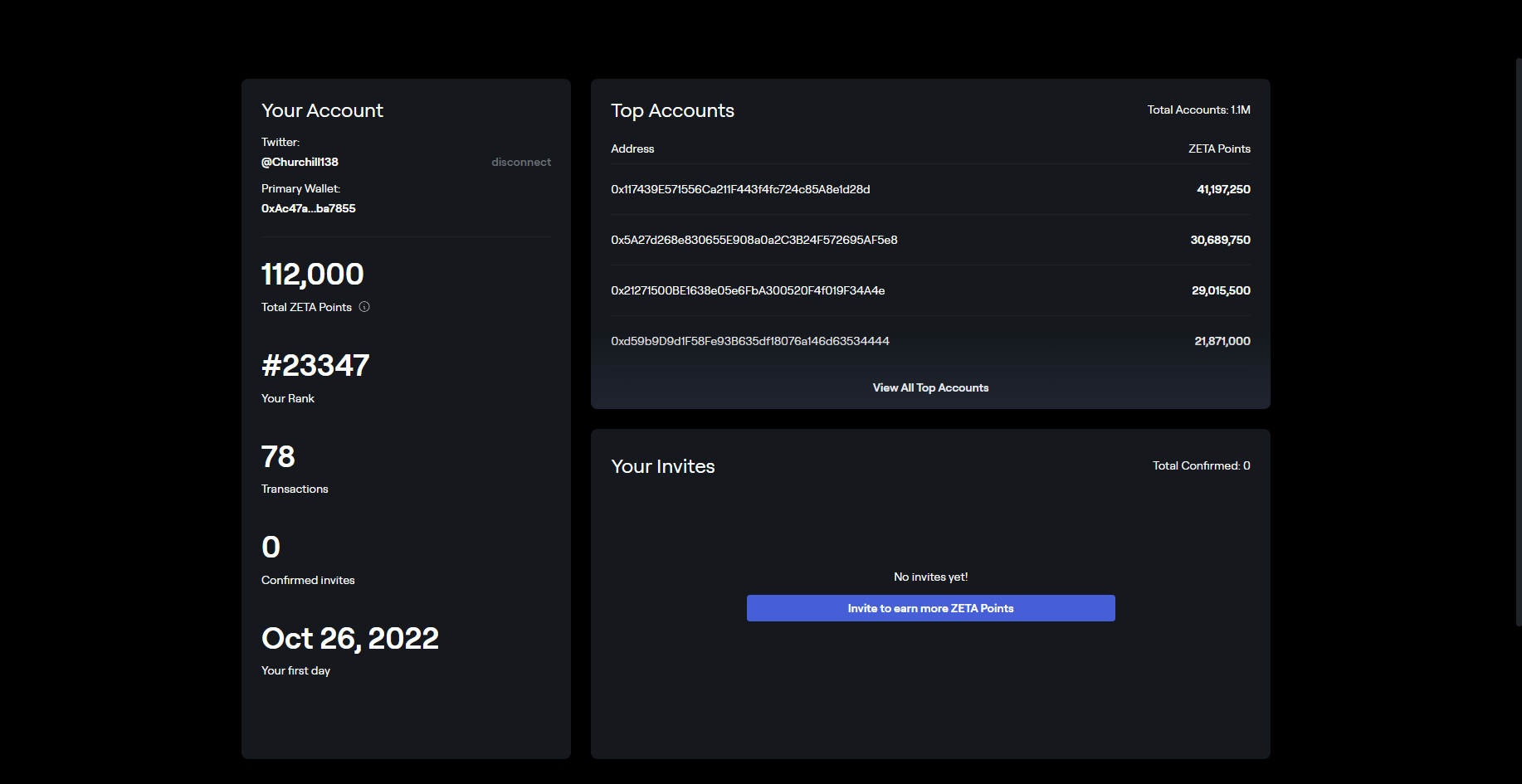Disconnect the Twitter account

point(521,162)
